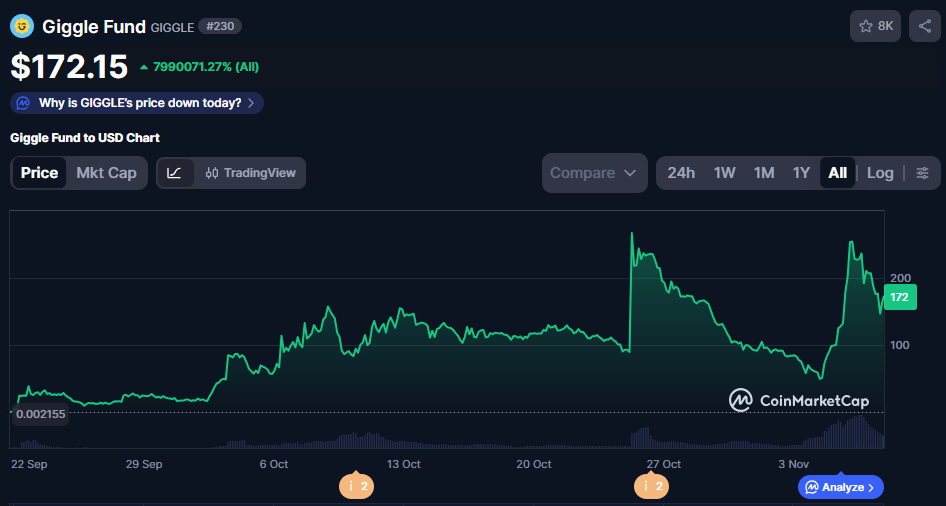Click the share icon button

(x=924, y=26)
